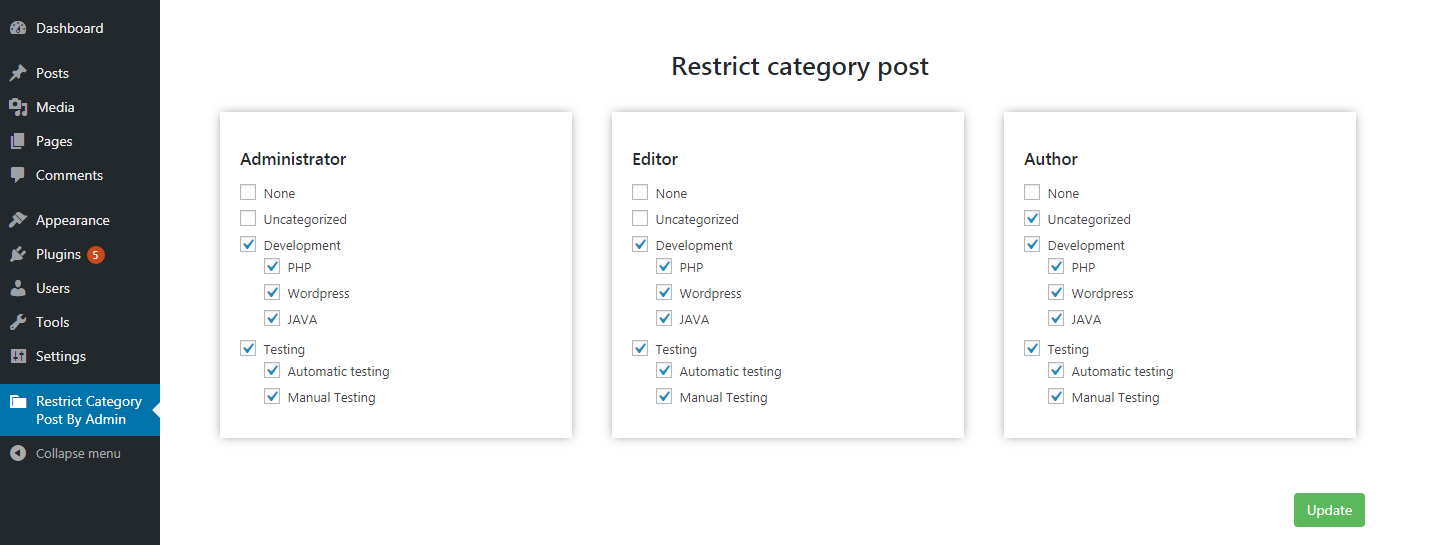1439x545 pixels.
Task: Click the Collapse menu arrow icon
Action: [x=17, y=453]
